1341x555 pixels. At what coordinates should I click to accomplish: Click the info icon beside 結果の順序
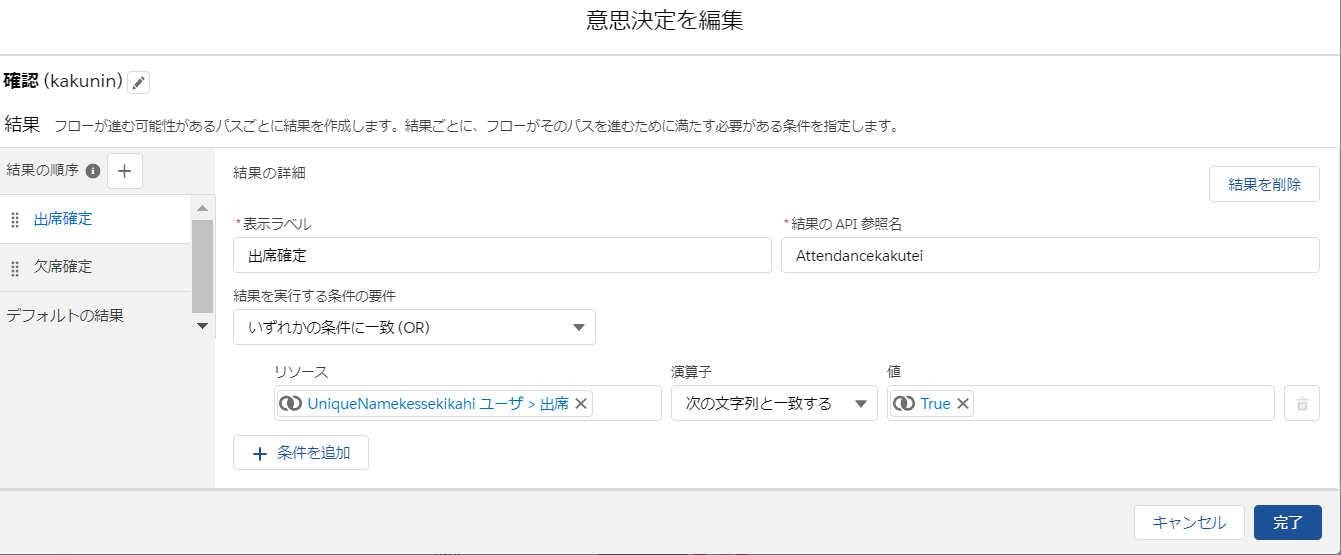[x=93, y=171]
